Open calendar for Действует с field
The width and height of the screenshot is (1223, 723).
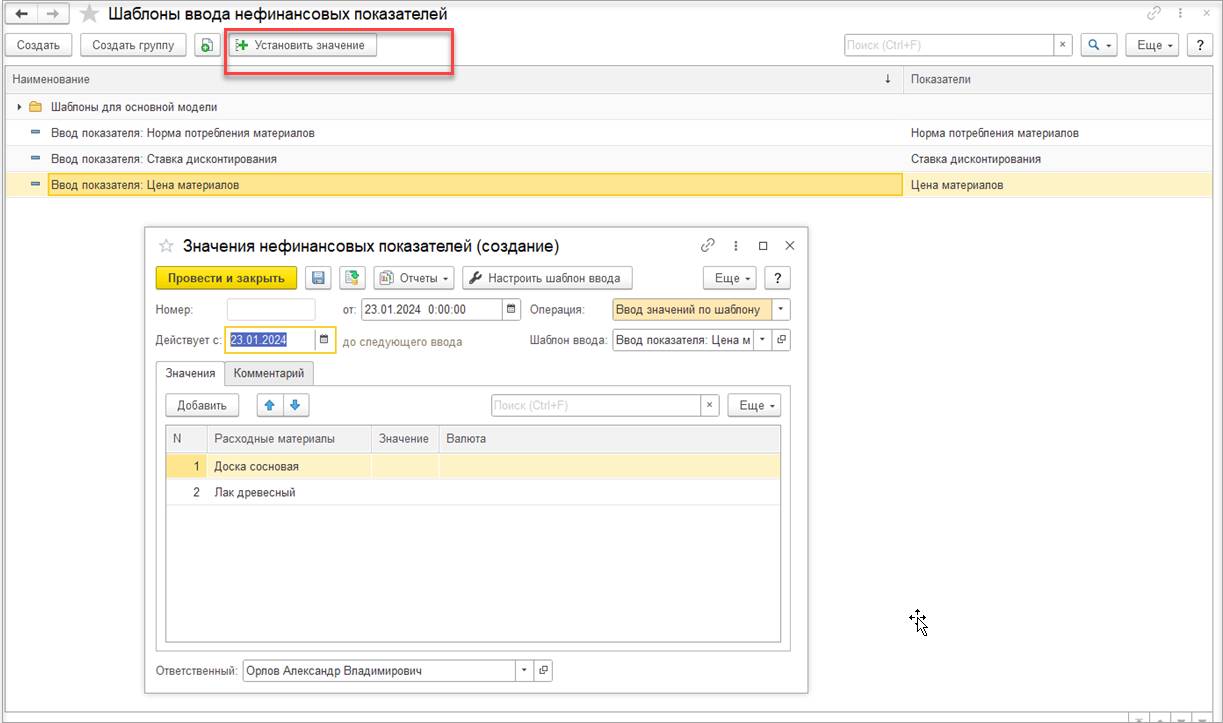point(325,340)
